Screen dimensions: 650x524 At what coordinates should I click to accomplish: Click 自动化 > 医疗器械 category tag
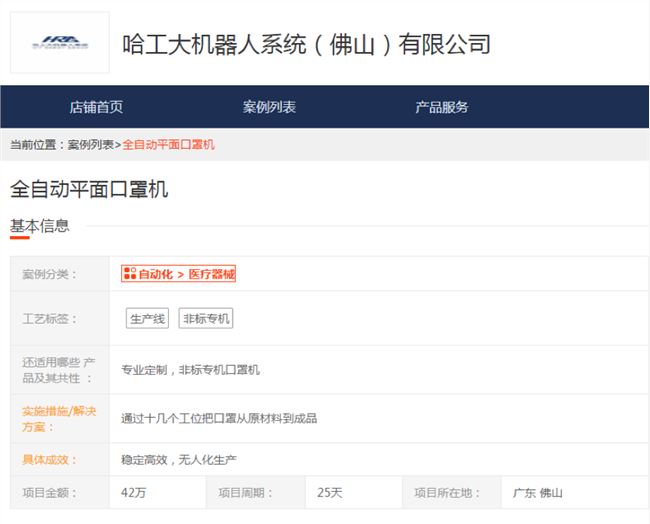click(178, 274)
